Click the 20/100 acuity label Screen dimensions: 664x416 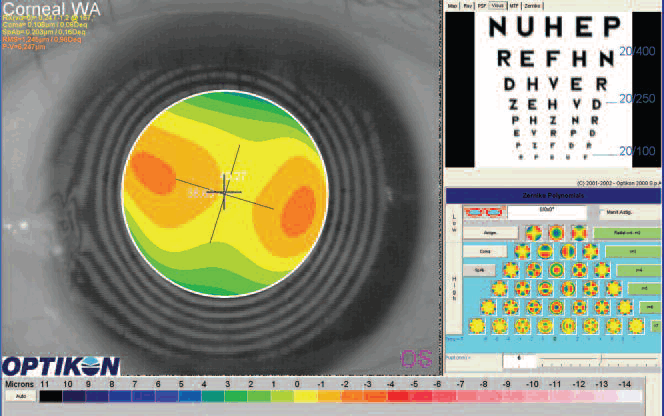coord(637,151)
